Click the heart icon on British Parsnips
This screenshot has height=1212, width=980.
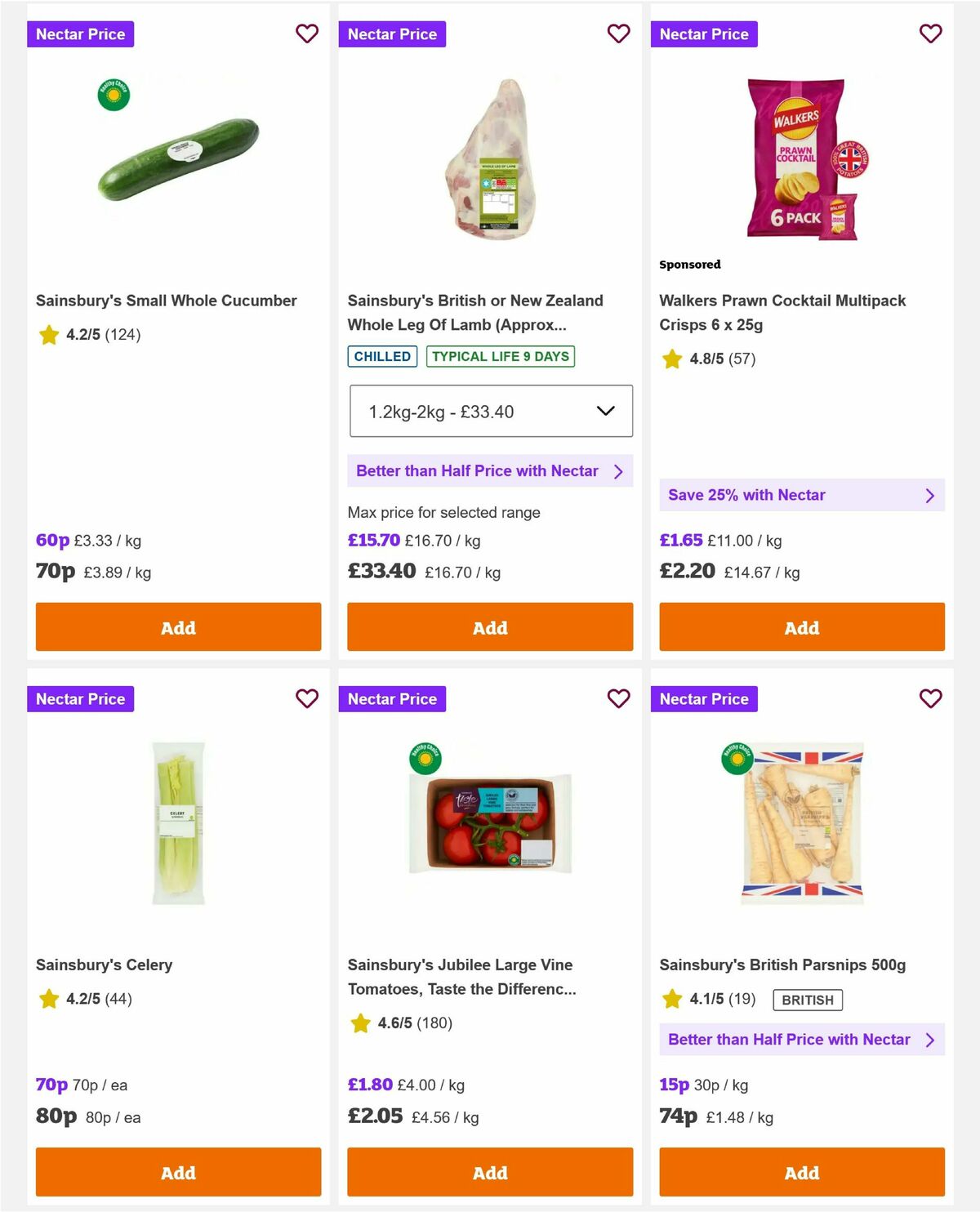(930, 698)
